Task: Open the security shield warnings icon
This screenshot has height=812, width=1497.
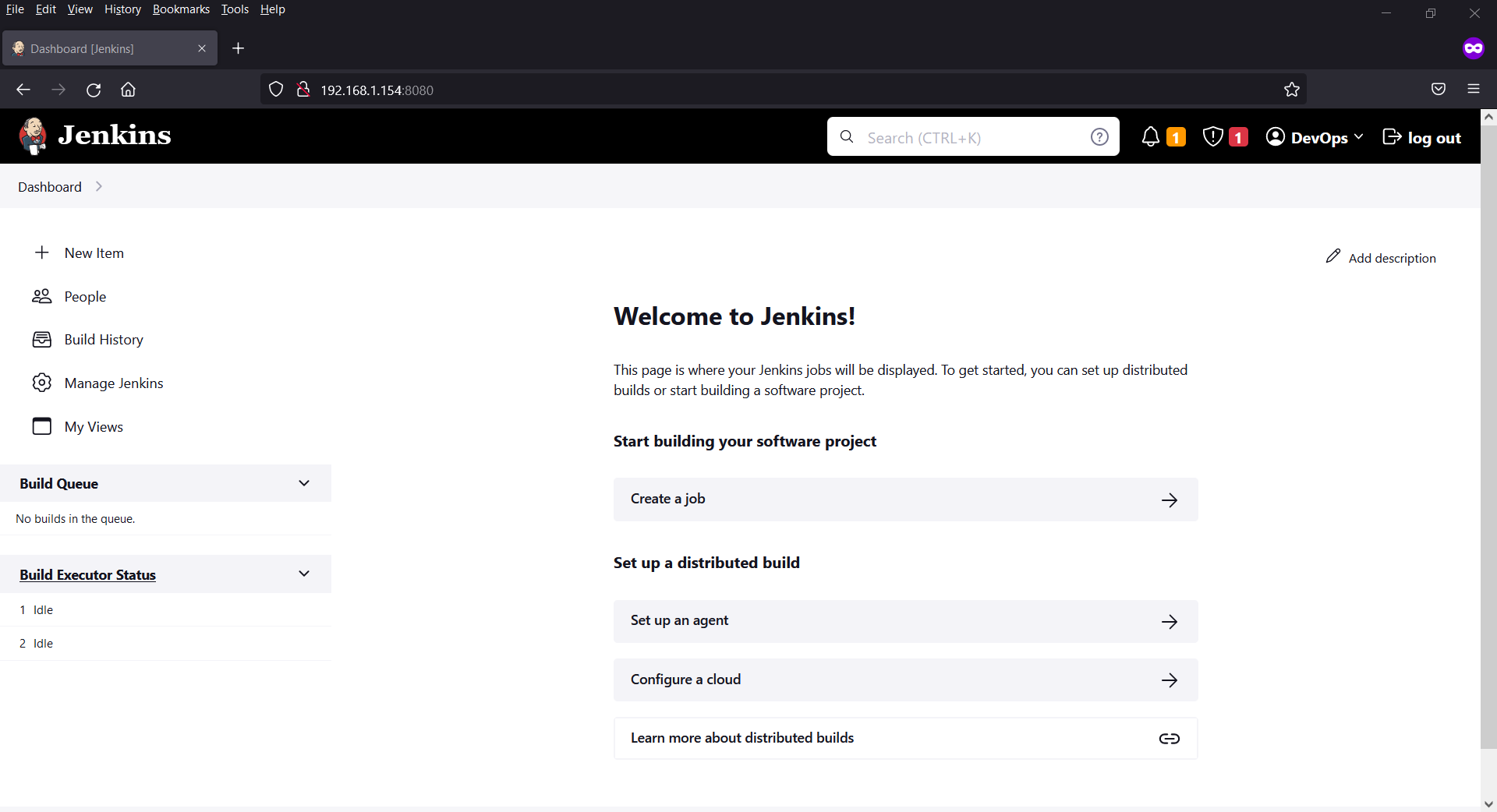Action: pyautogui.click(x=1212, y=137)
